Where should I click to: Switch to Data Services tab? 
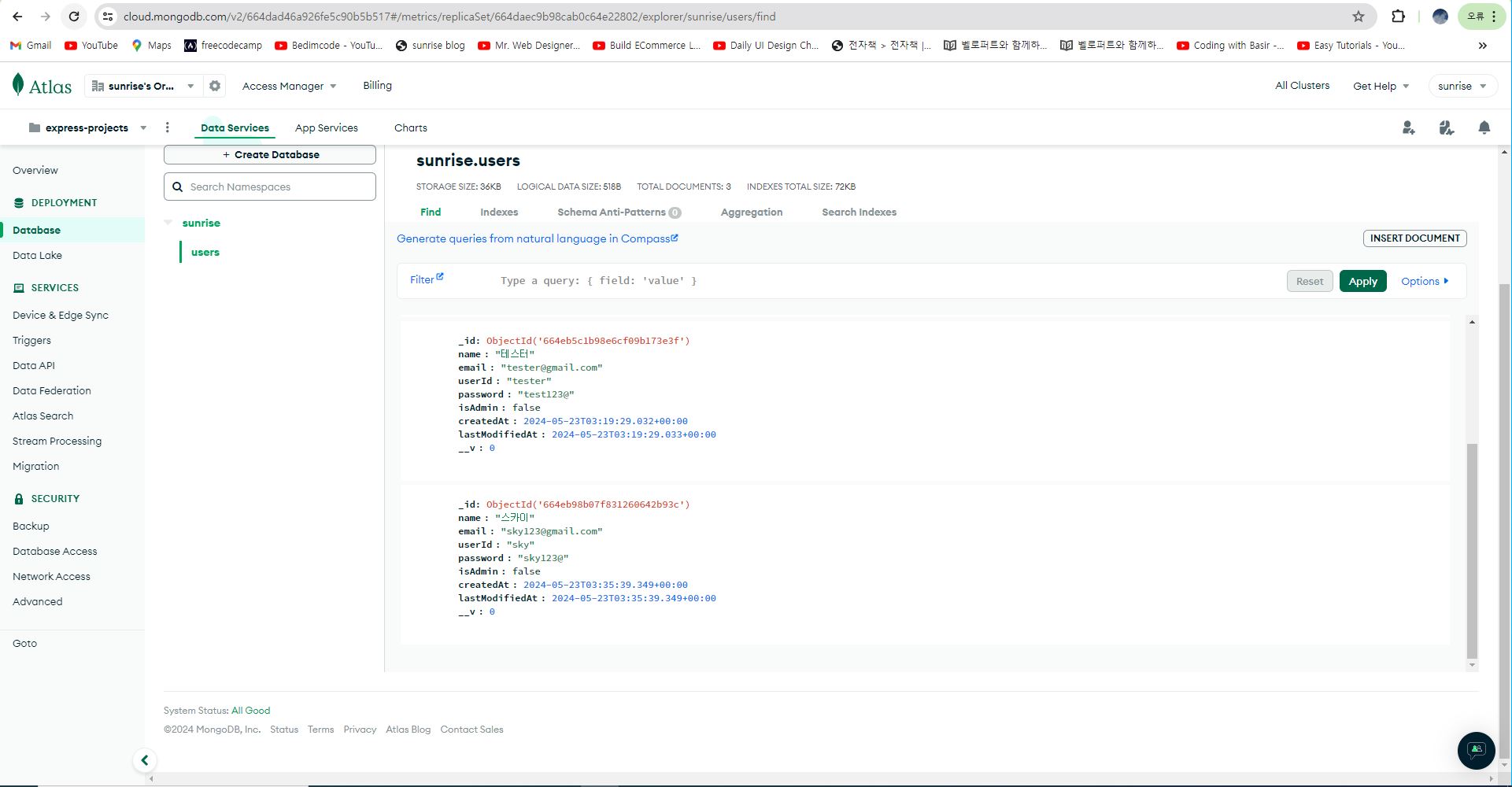[235, 127]
